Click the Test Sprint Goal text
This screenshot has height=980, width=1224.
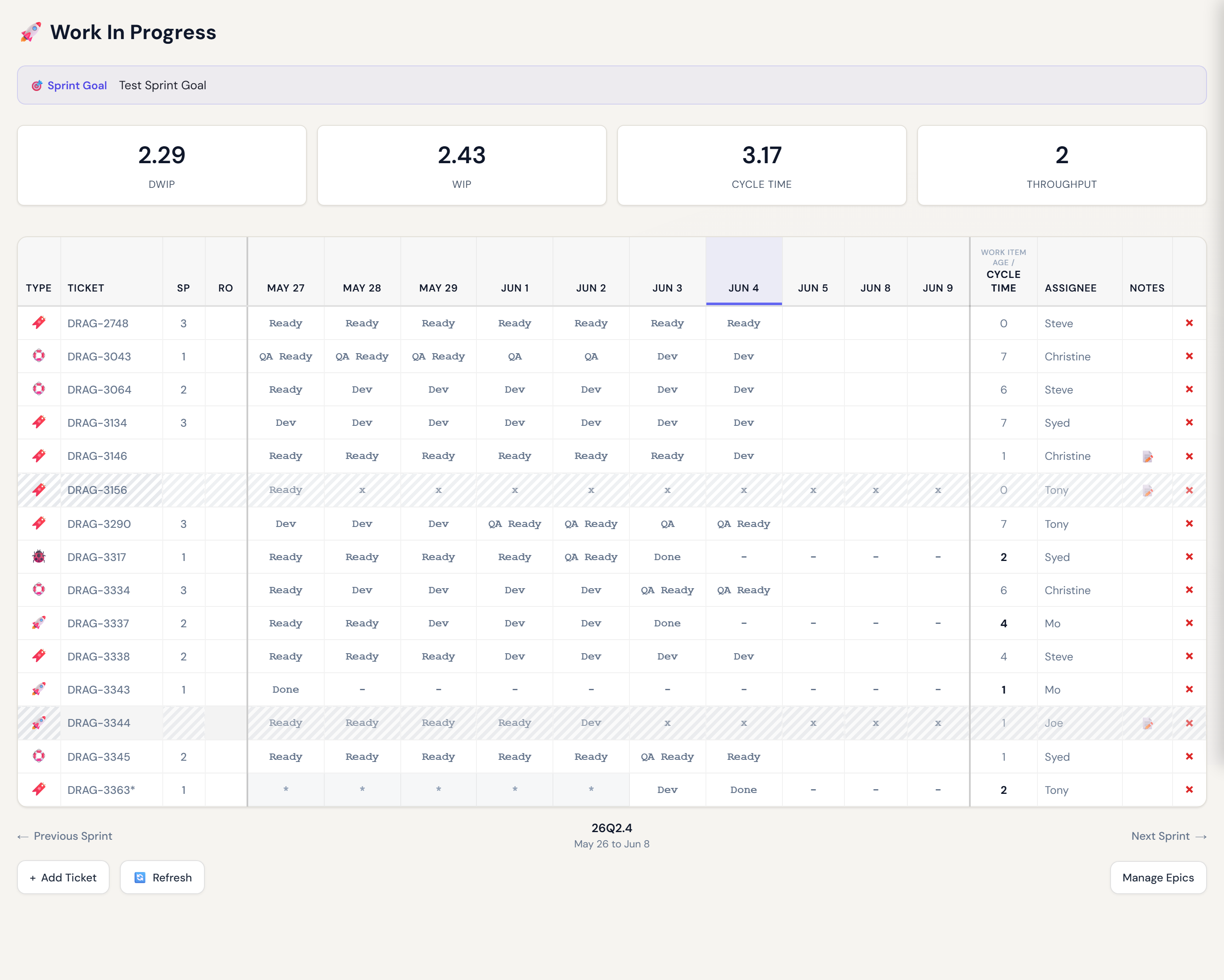(x=162, y=85)
